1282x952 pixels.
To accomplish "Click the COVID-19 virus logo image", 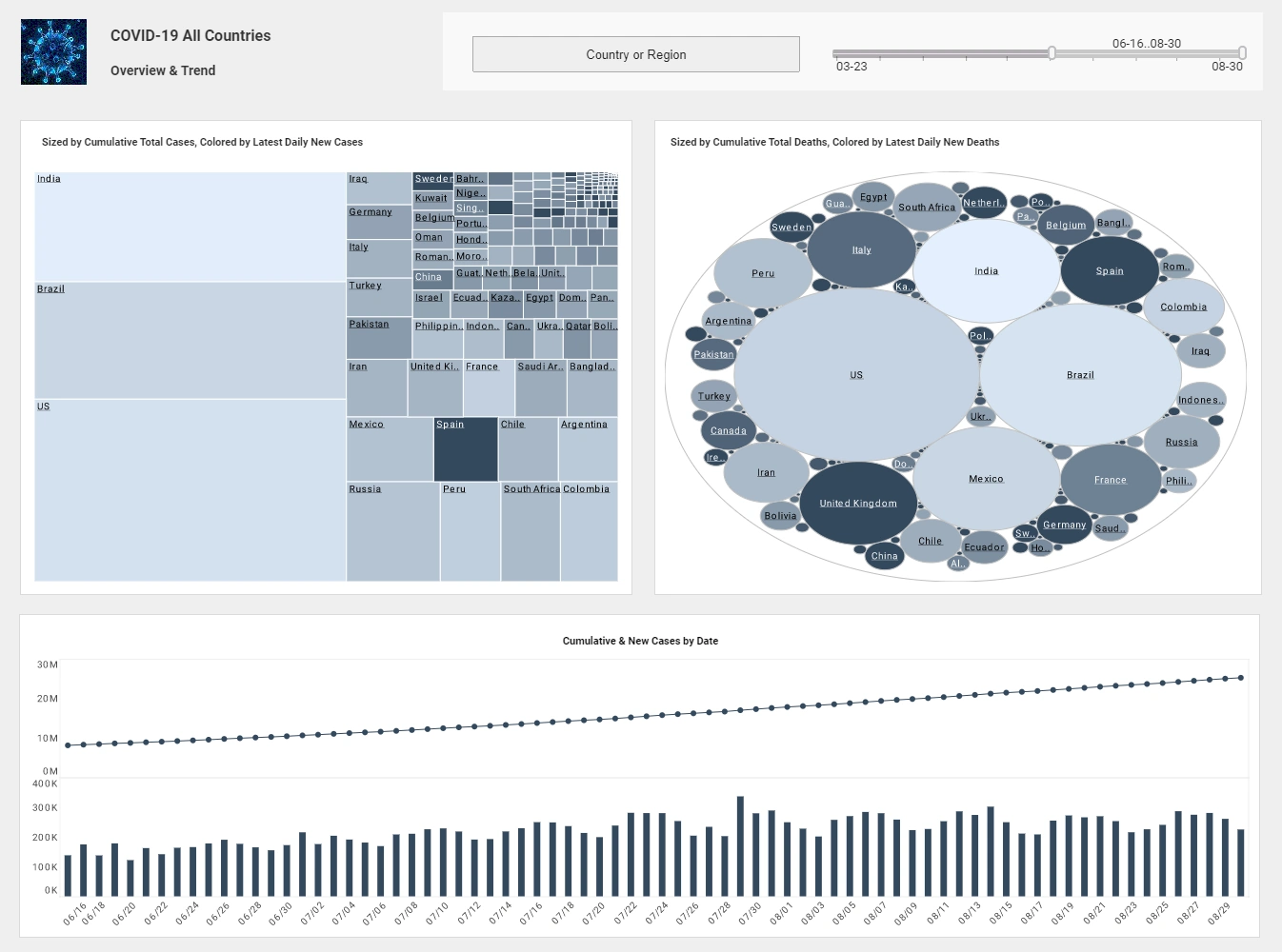I will (x=53, y=51).
